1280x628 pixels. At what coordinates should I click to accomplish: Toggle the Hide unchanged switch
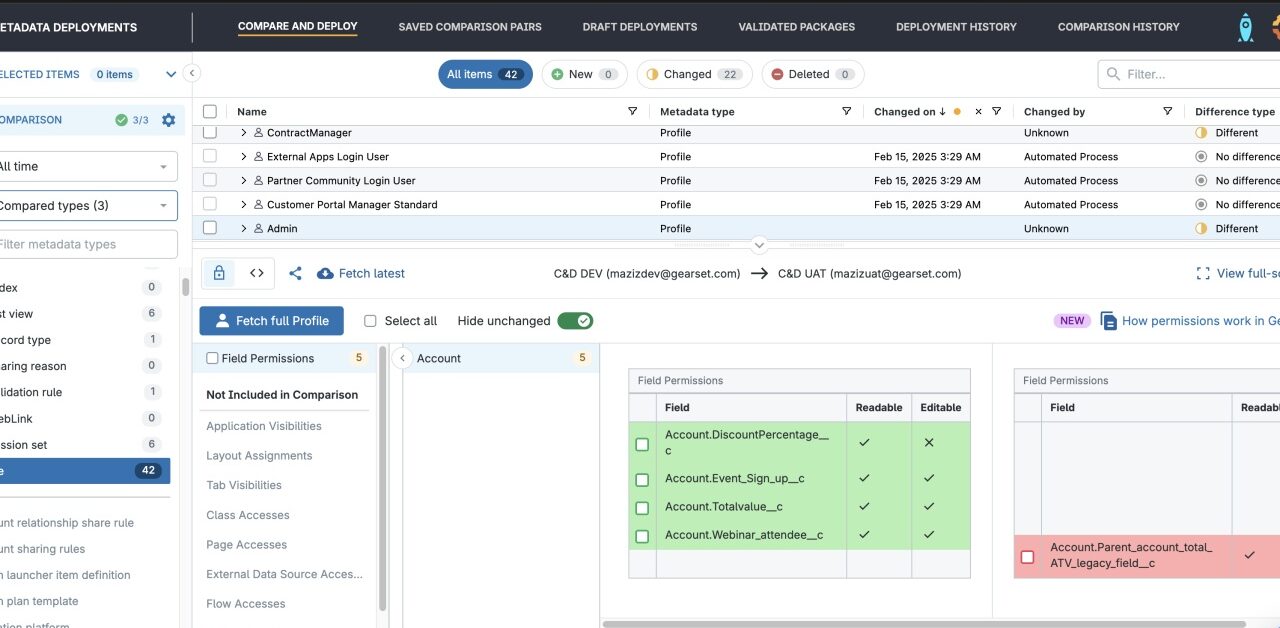[x=575, y=321]
